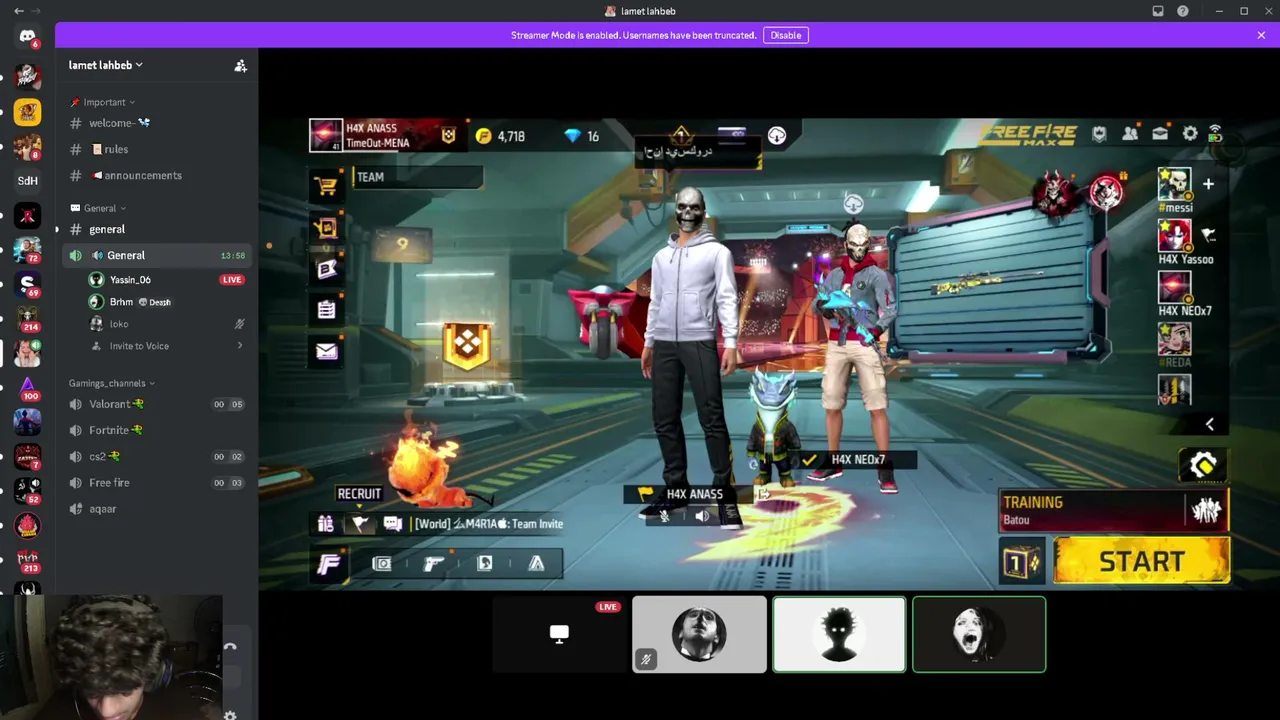Click the invite people icon beside lamet lahbeb
1280x720 pixels.
240,66
